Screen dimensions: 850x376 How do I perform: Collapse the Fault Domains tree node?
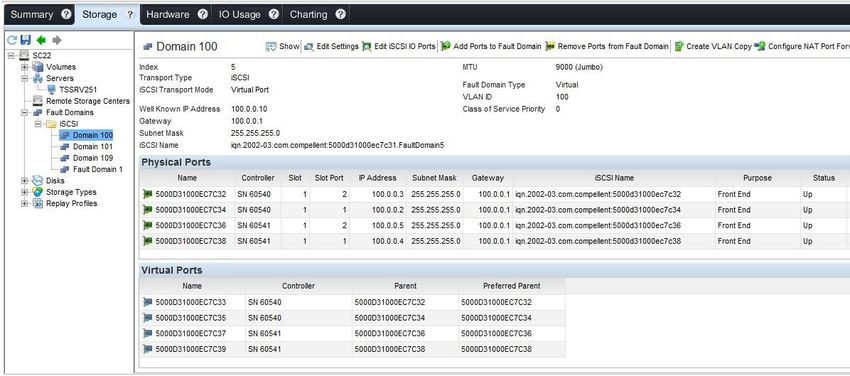(x=24, y=112)
